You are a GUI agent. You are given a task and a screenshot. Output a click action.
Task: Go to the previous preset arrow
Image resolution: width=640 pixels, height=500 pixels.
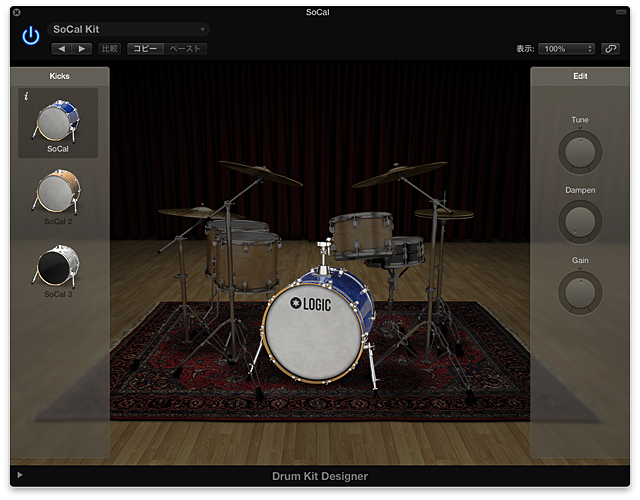[62, 48]
